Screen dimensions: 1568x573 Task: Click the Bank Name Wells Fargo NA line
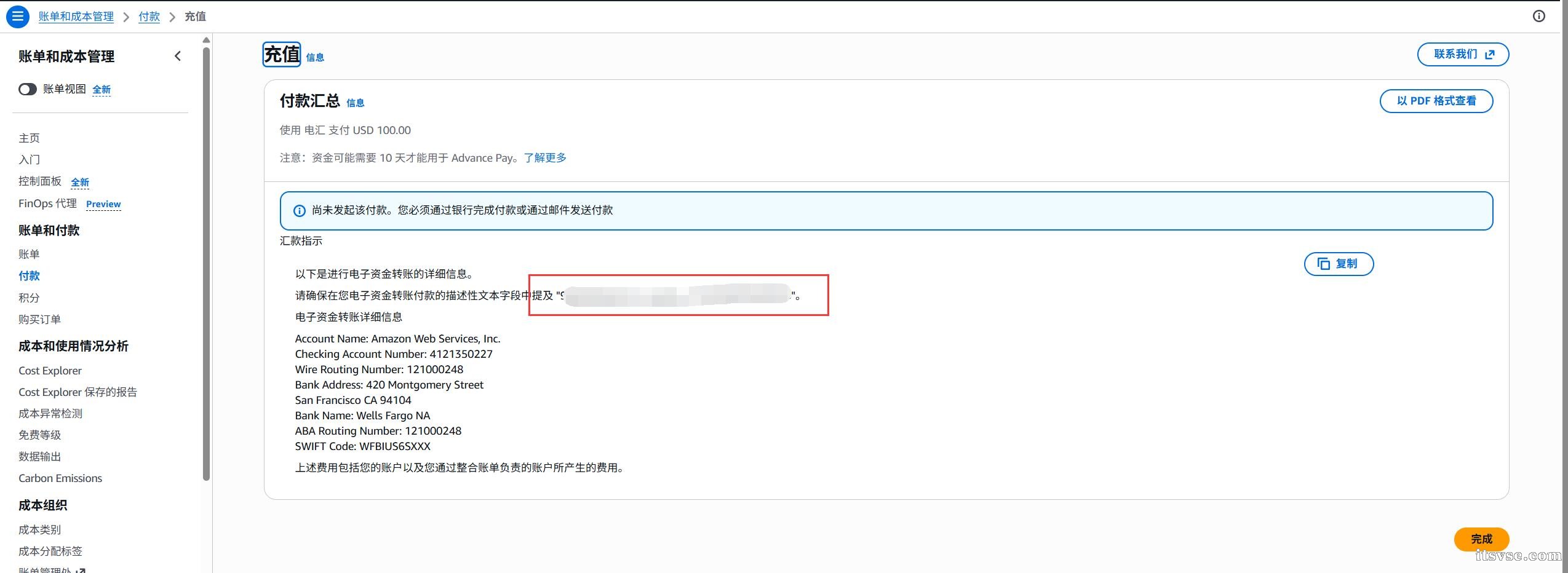click(363, 416)
